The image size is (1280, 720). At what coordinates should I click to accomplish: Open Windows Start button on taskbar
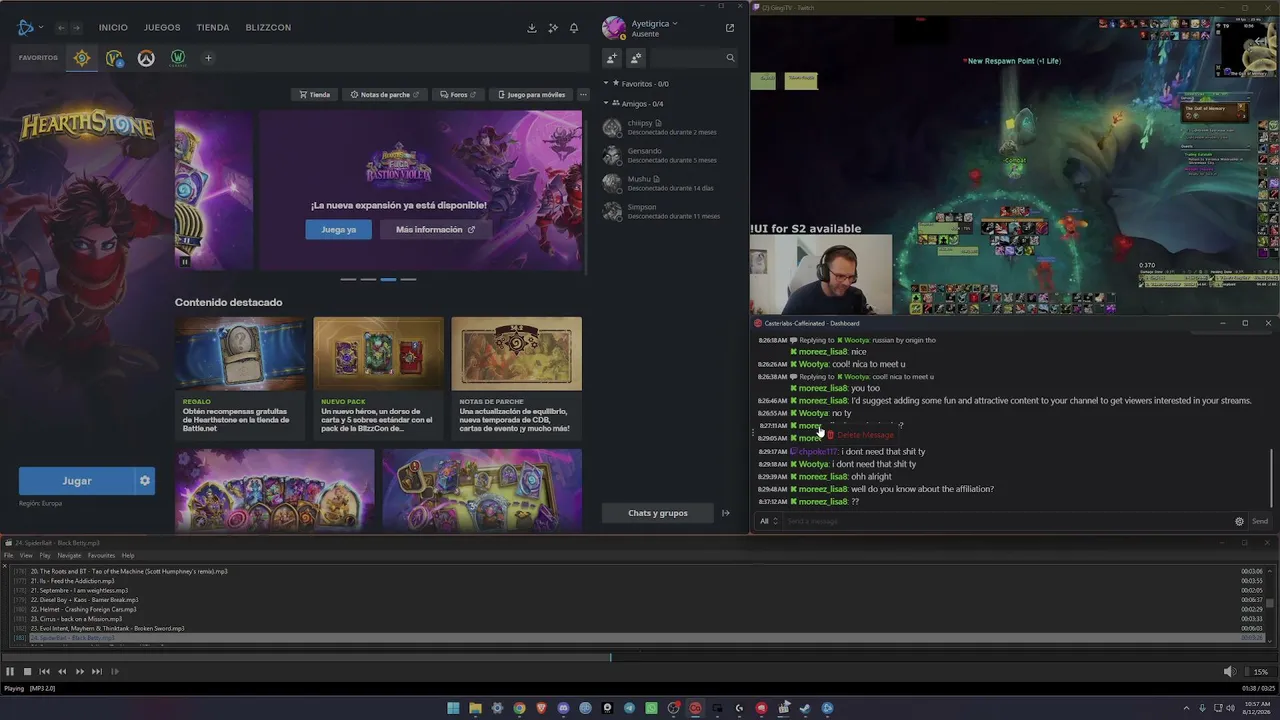pyautogui.click(x=453, y=709)
